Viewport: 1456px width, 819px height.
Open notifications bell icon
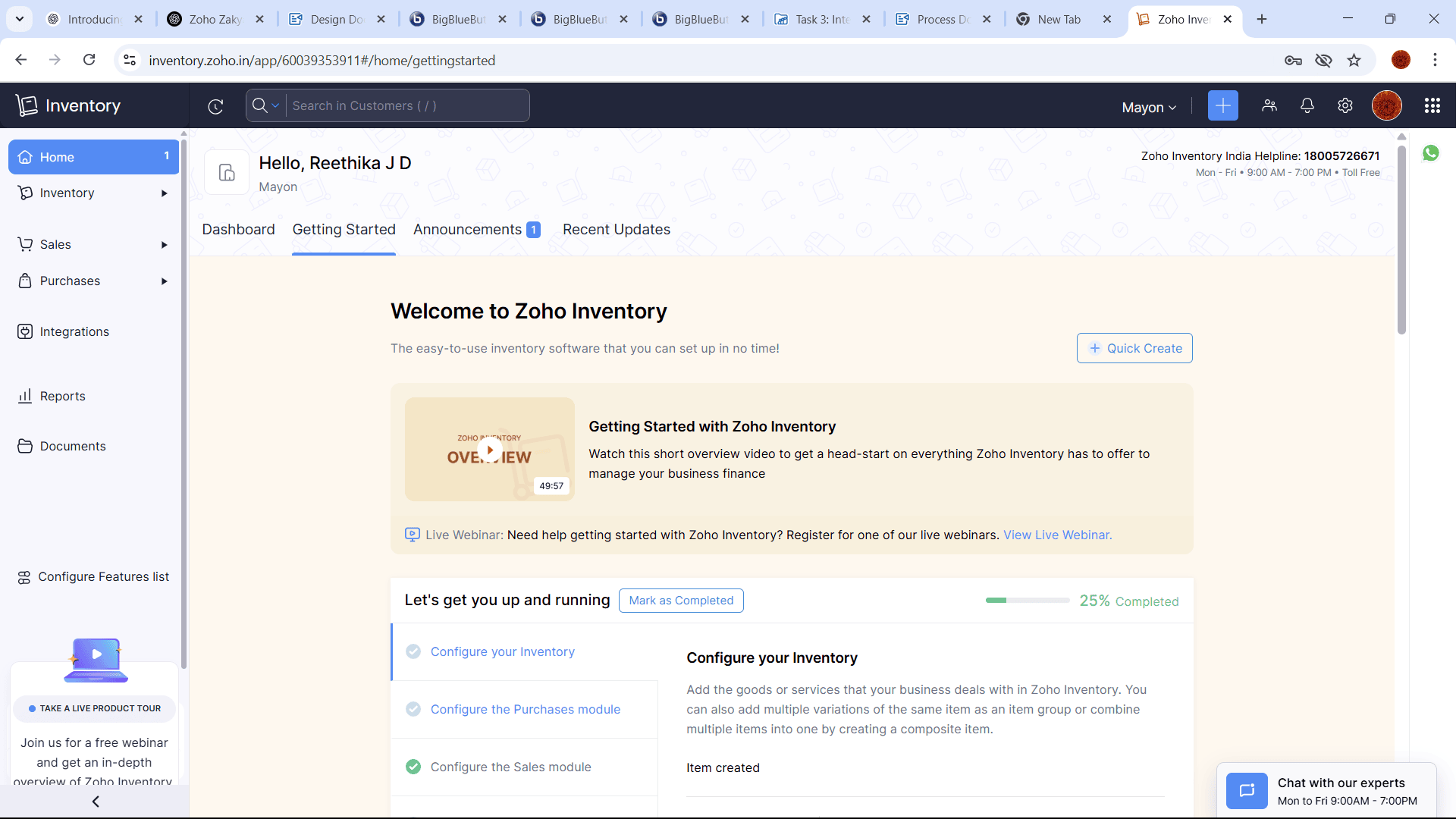(1307, 106)
